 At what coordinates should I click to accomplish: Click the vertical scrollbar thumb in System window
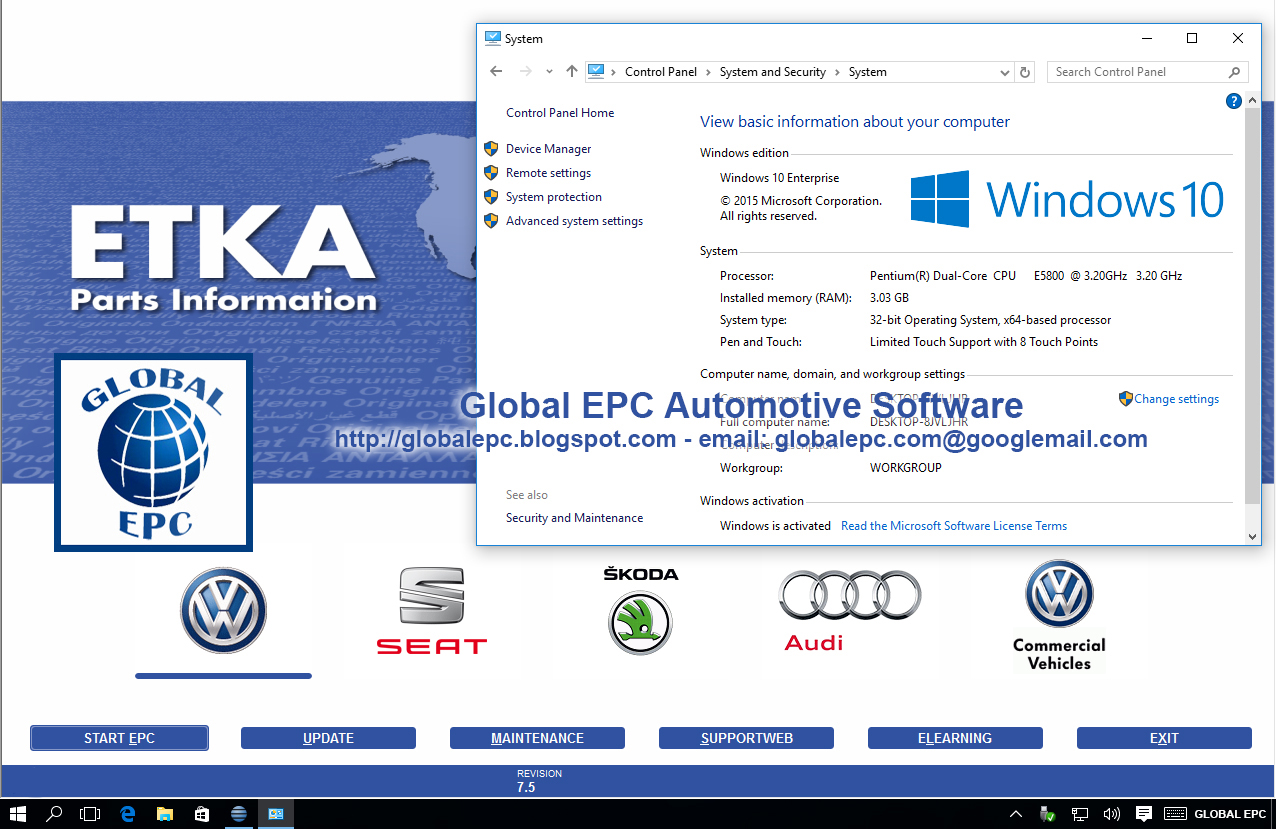click(x=1254, y=307)
